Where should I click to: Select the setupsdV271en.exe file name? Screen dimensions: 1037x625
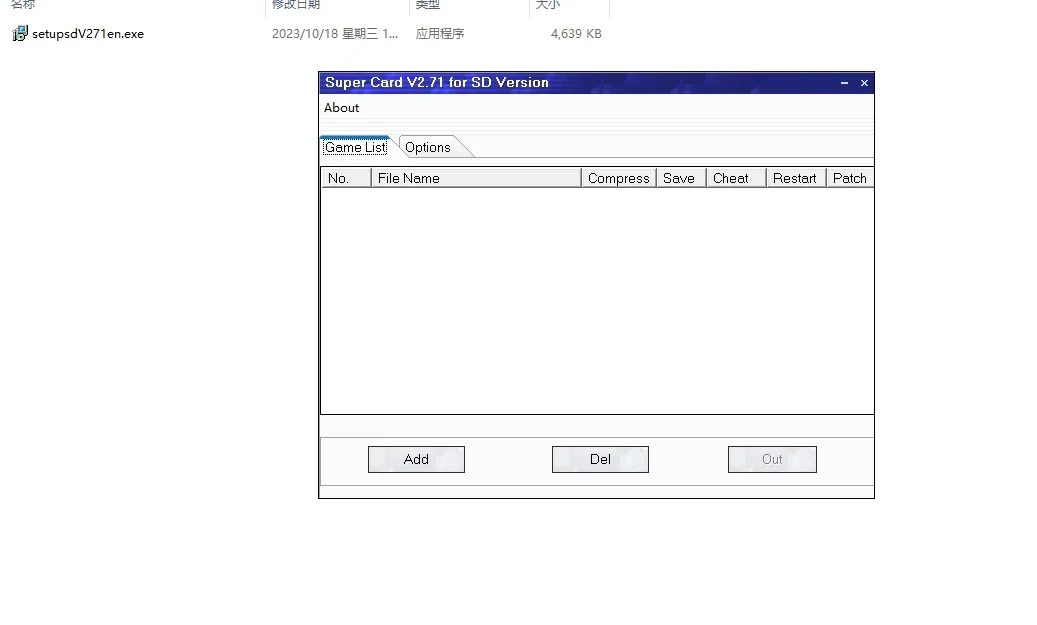pos(88,34)
